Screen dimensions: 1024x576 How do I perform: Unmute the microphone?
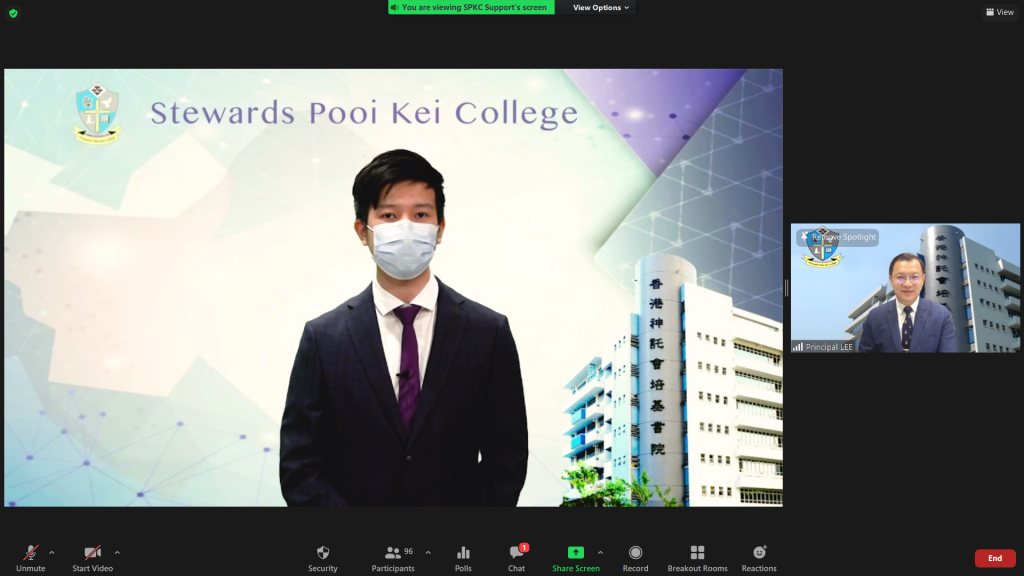30,558
